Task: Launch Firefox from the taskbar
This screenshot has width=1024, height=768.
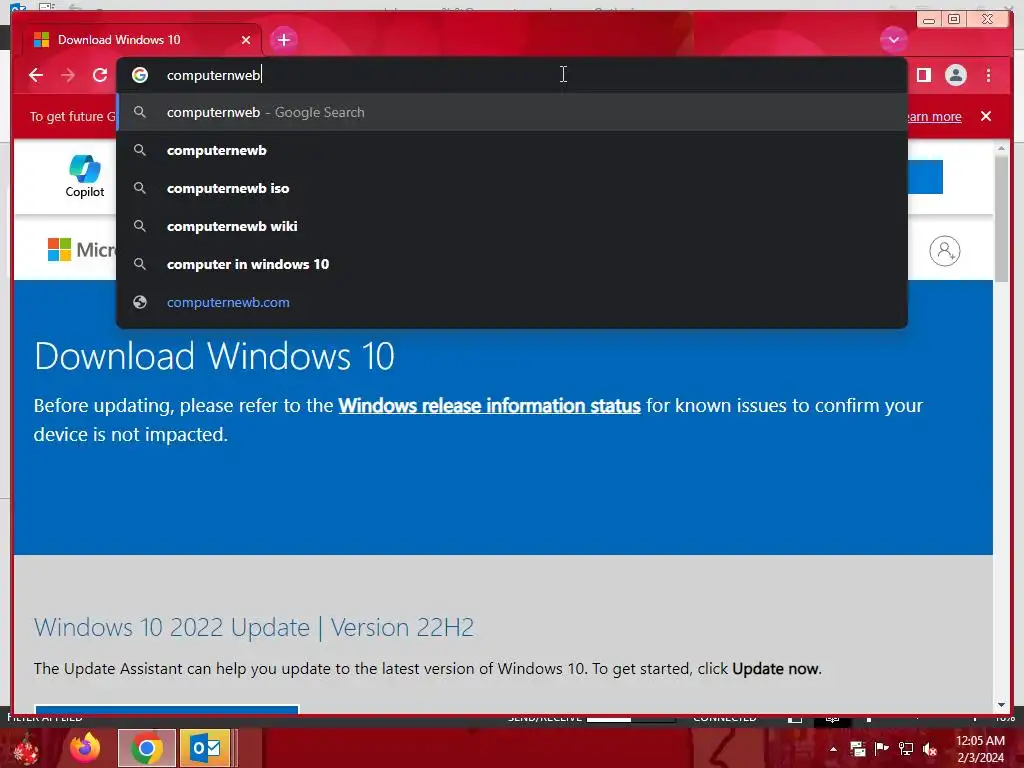Action: 85,748
